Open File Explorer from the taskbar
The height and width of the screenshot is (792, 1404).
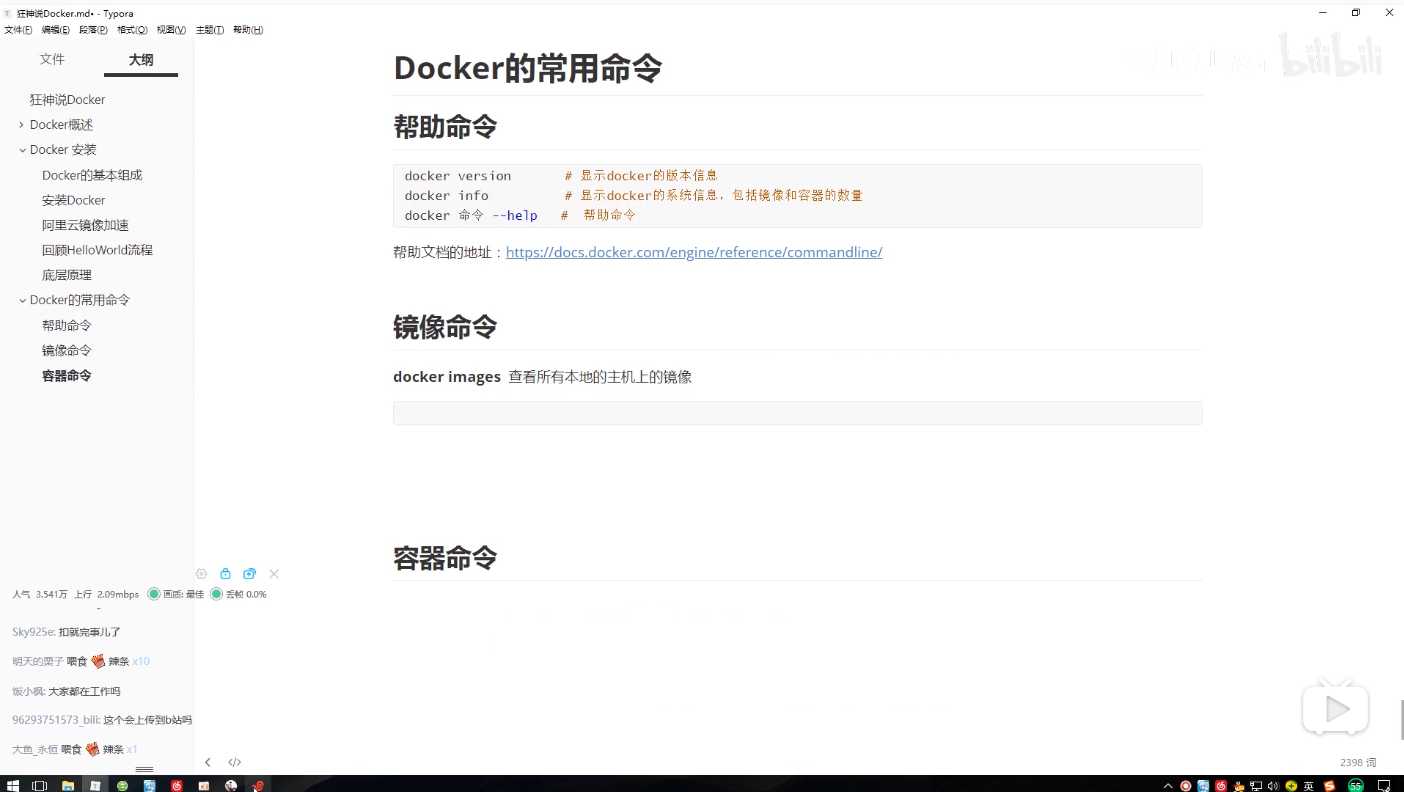click(x=68, y=785)
